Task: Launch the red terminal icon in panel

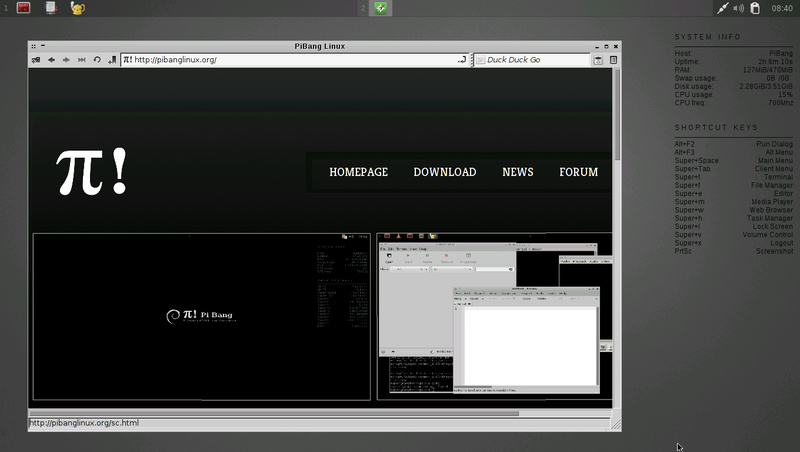Action: pos(23,8)
